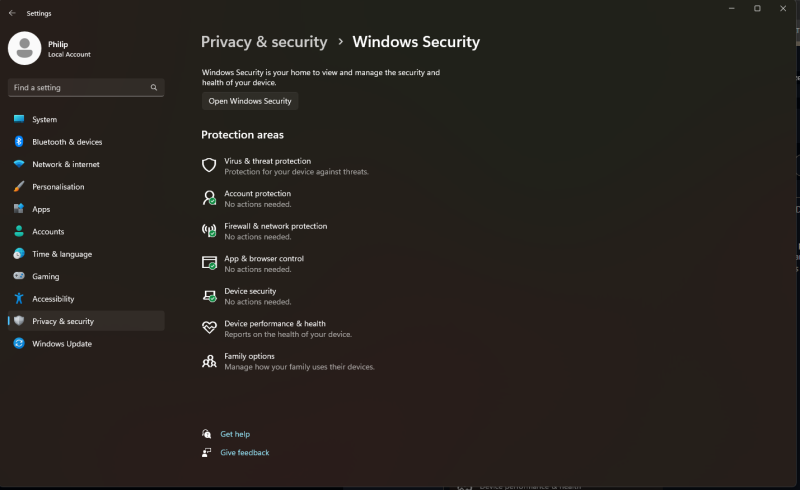Open Bluetooth & devices settings

click(x=66, y=142)
